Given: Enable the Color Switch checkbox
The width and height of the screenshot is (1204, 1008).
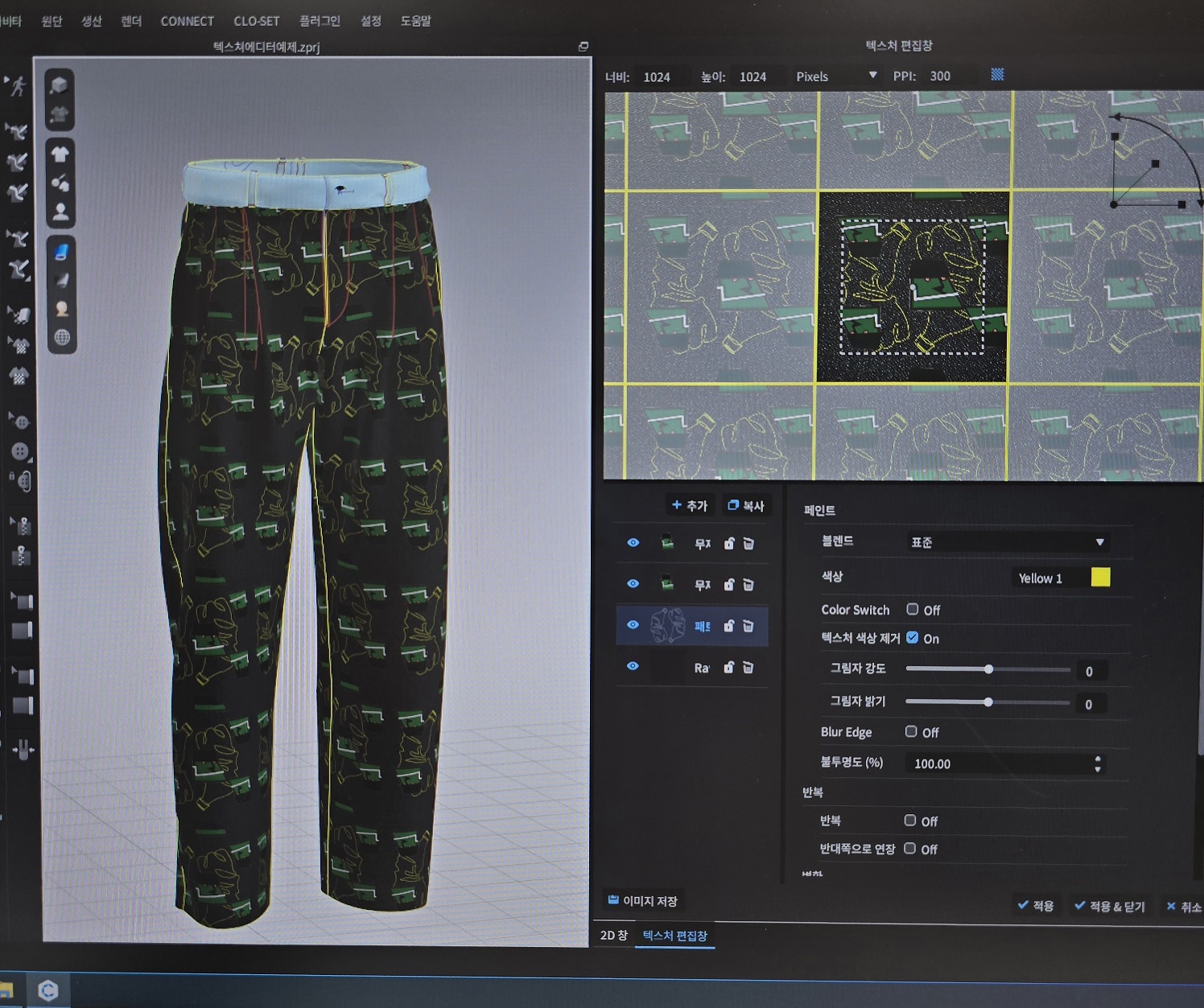Looking at the screenshot, I should click(x=913, y=609).
